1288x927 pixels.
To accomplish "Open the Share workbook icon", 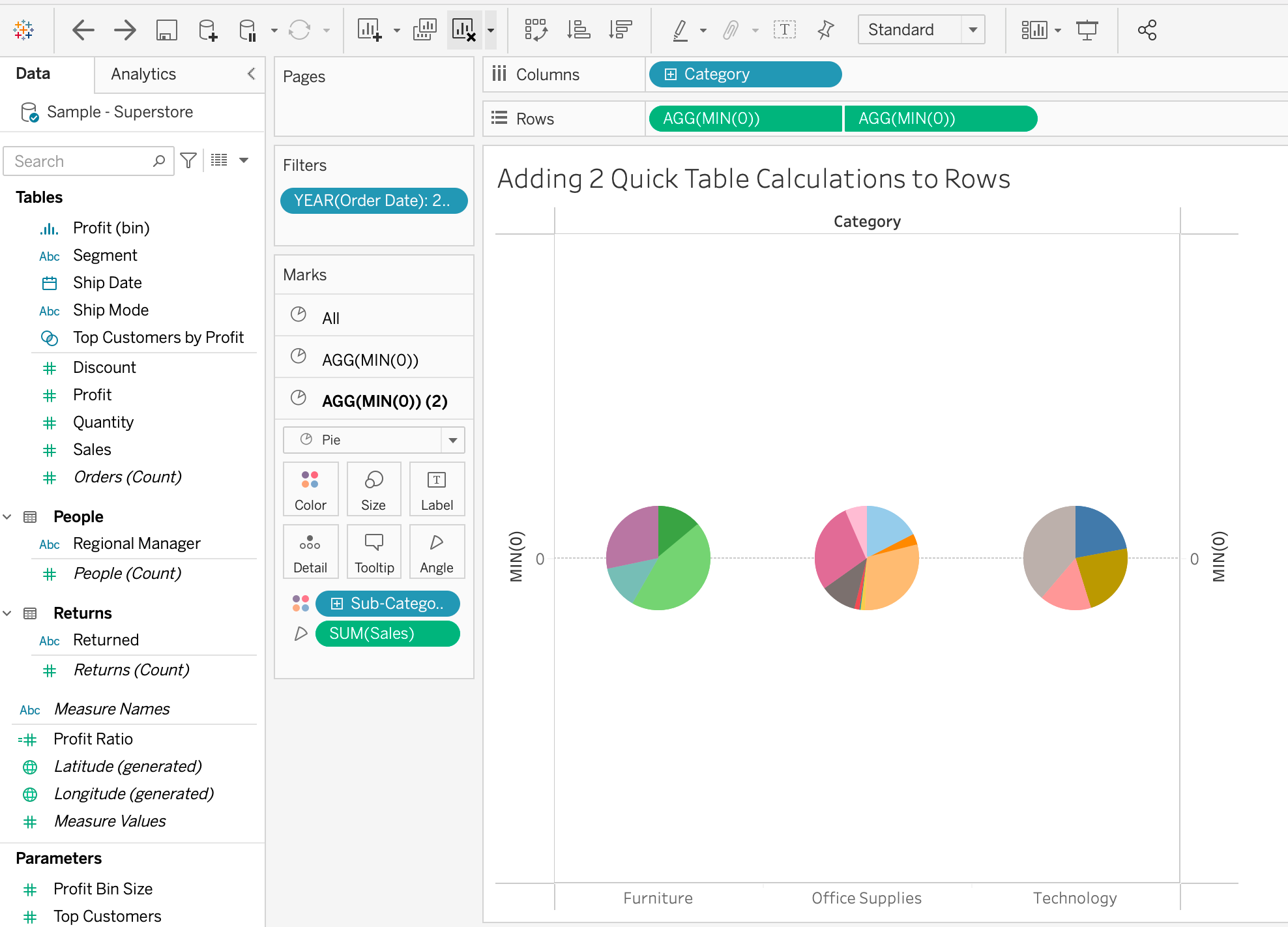I will (1146, 29).
